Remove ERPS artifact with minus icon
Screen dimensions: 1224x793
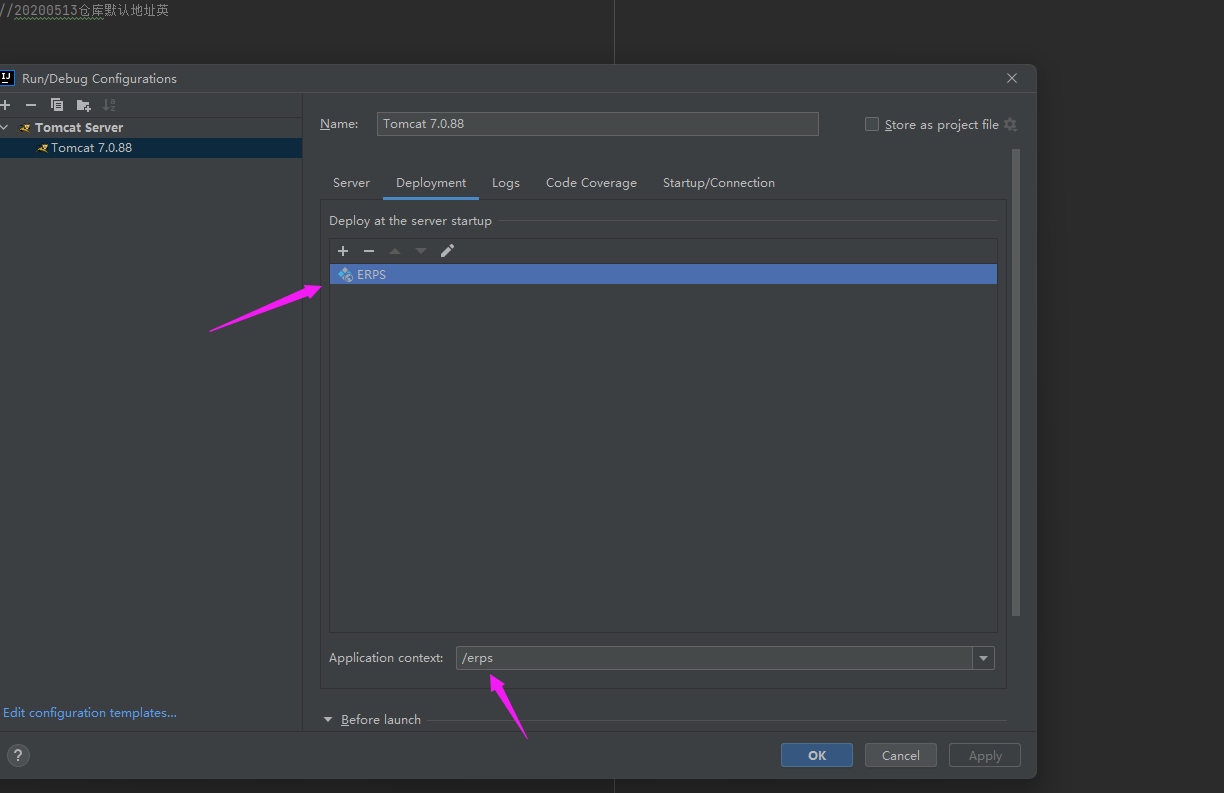pyautogui.click(x=369, y=251)
